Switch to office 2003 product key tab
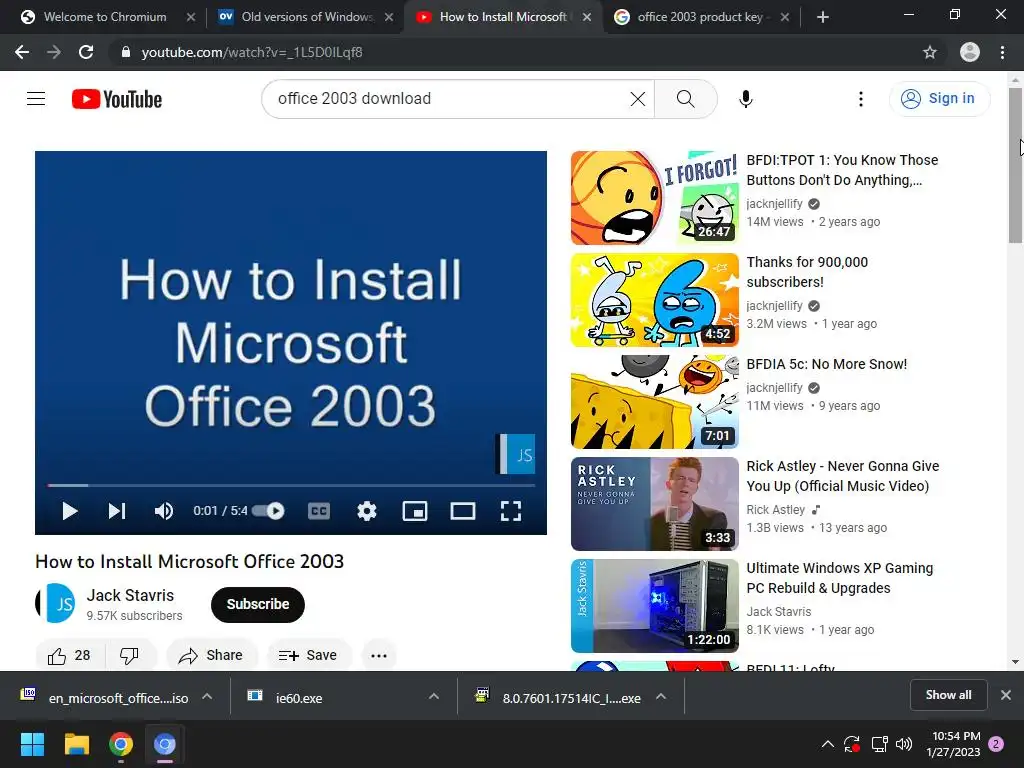The height and width of the screenshot is (768, 1024). [x=700, y=17]
